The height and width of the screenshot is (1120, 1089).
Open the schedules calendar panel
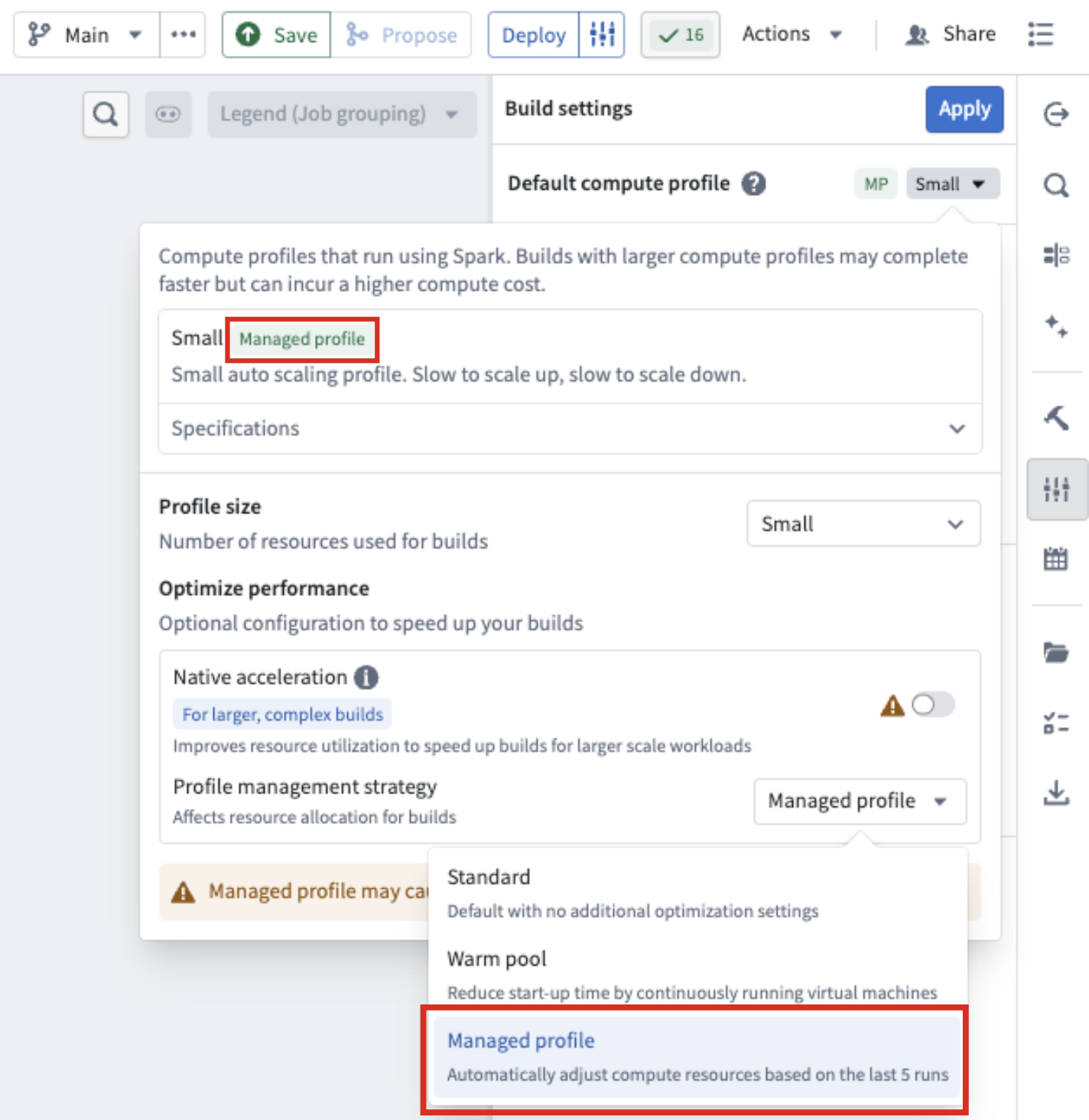pyautogui.click(x=1057, y=558)
